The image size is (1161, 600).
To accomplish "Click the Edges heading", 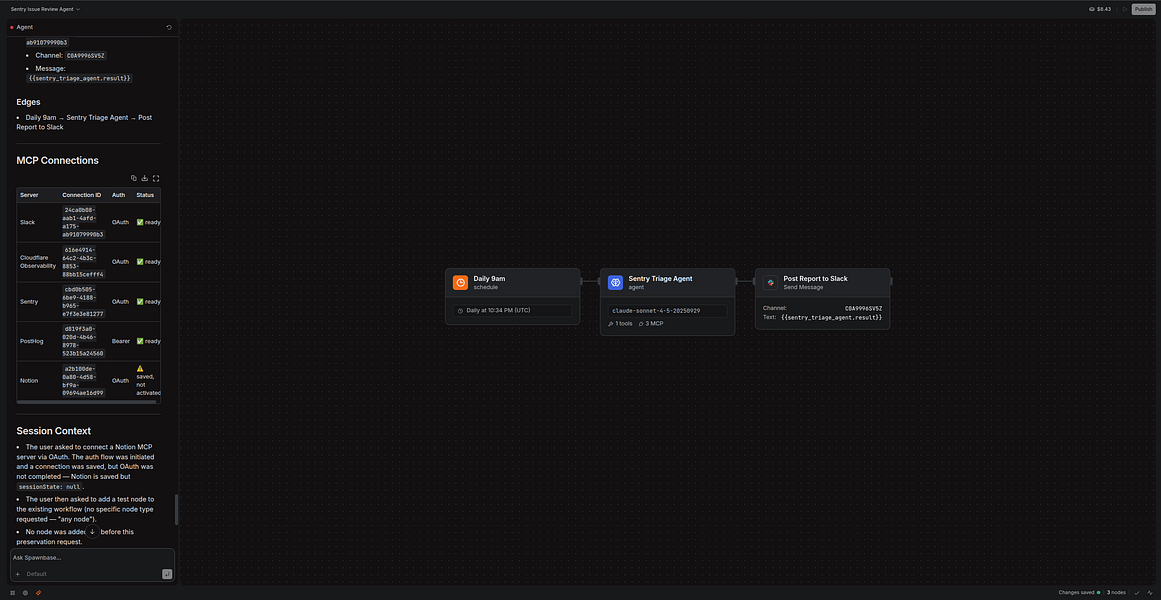I will click(28, 101).
